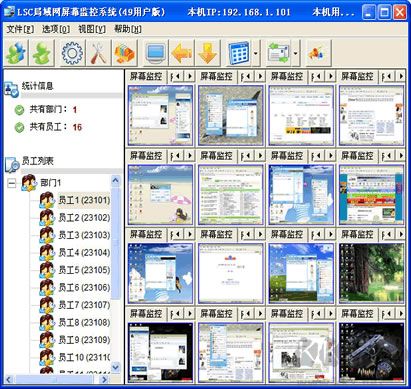Click the screwdriver and wrench tools icon
Viewport: 411px width, 389px height.
coord(98,53)
